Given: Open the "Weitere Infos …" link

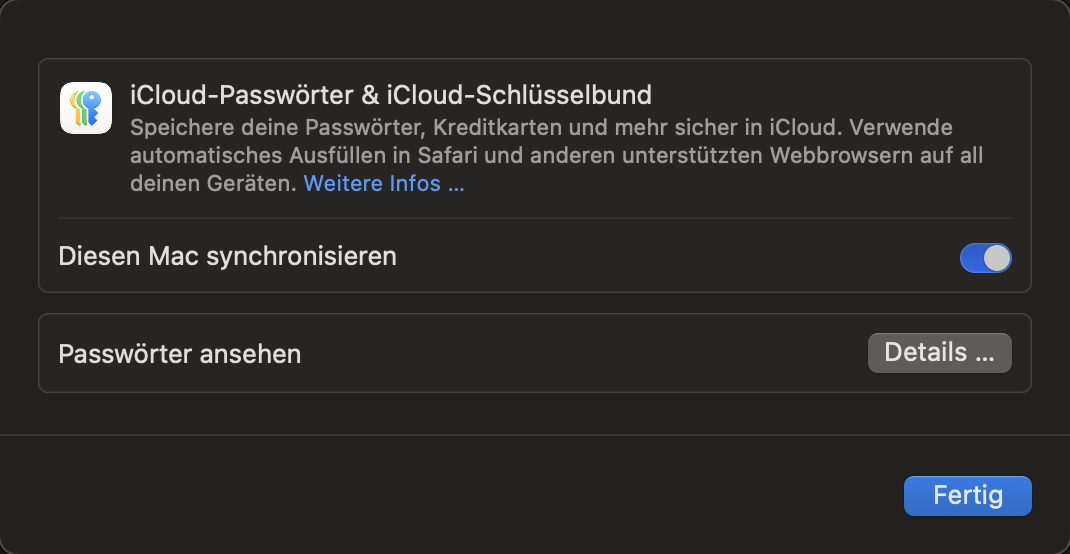Looking at the screenshot, I should coord(384,184).
